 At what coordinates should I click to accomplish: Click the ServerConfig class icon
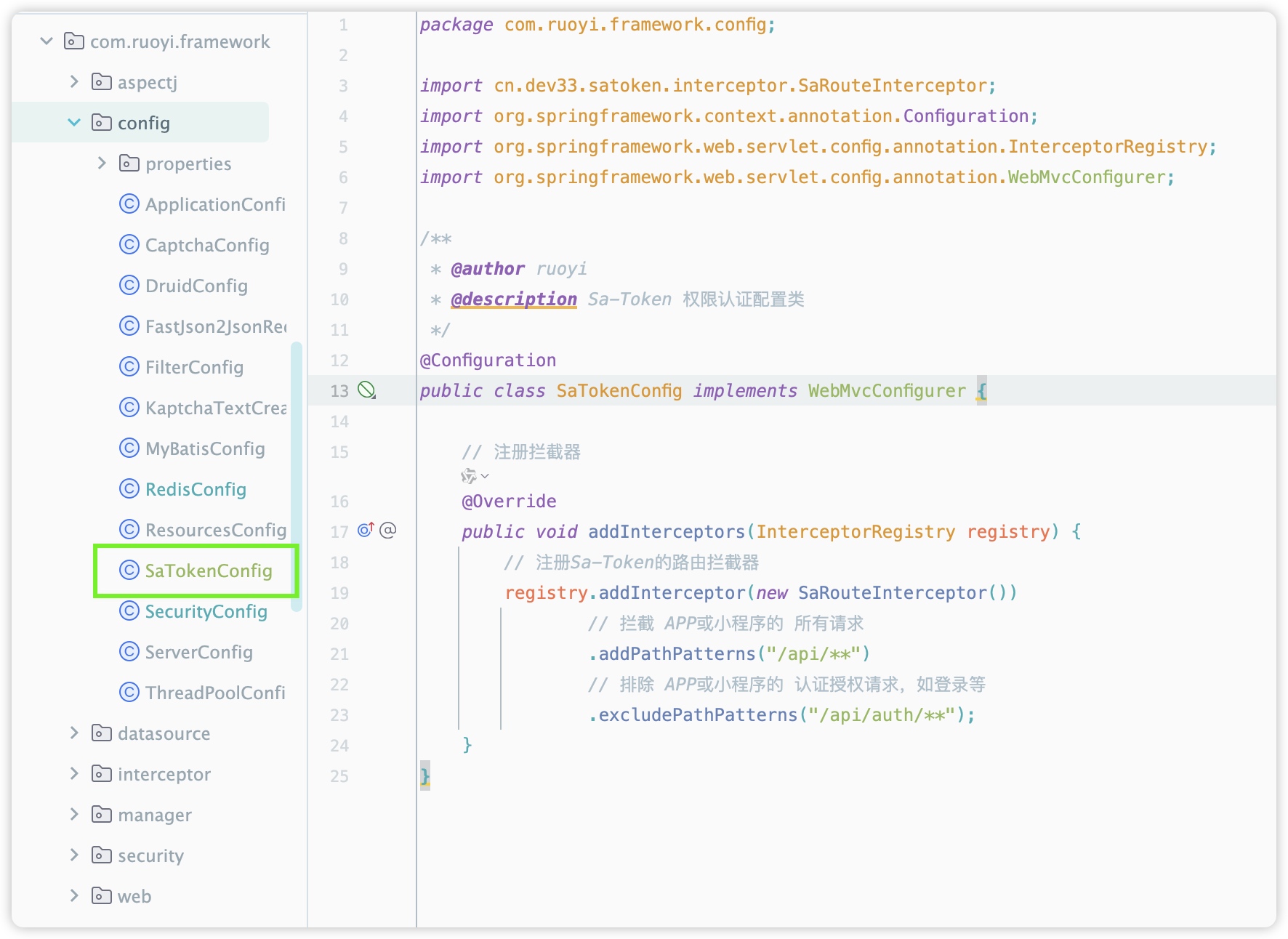click(x=129, y=652)
